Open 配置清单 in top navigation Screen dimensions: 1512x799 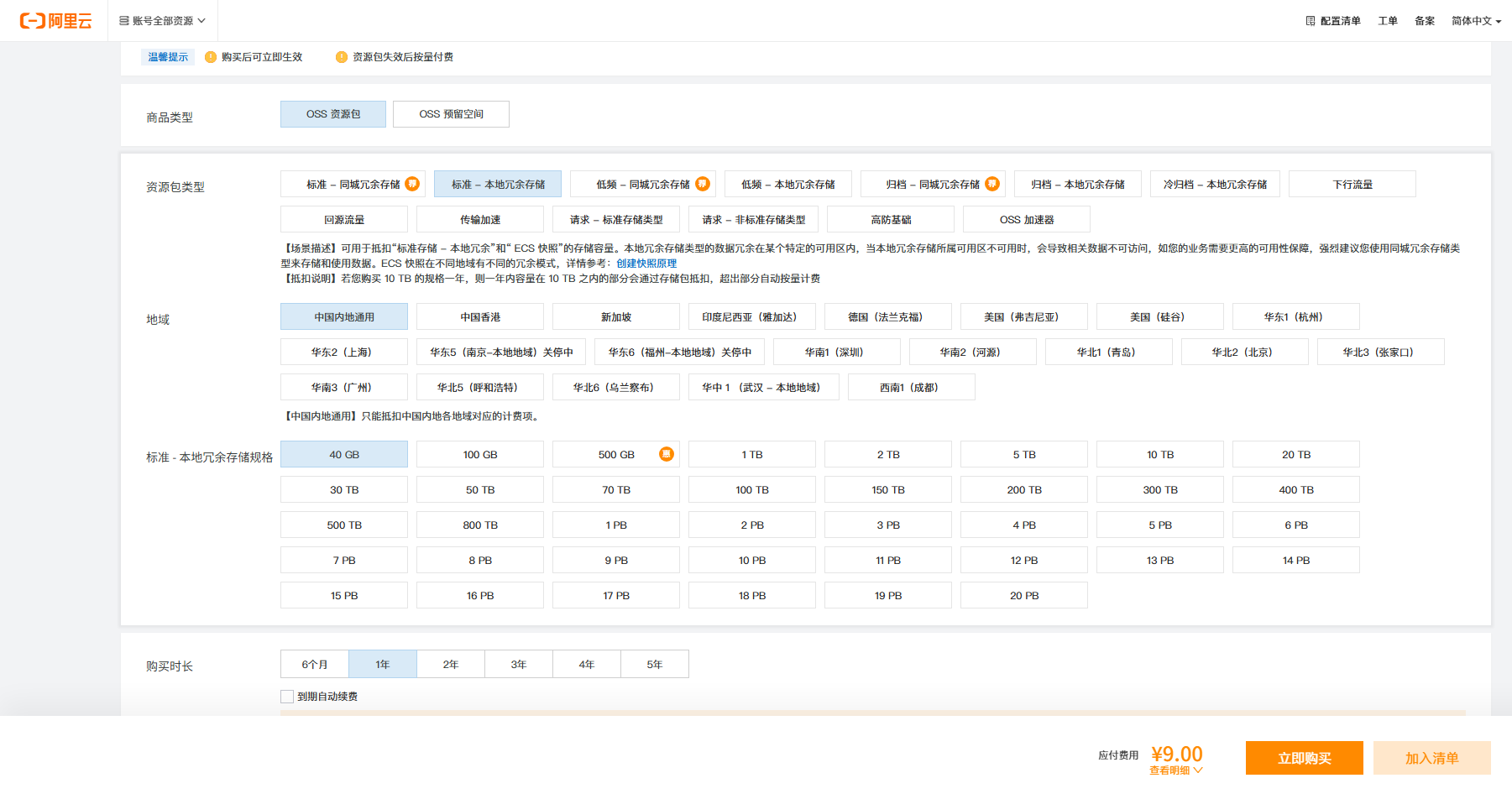tap(1333, 21)
